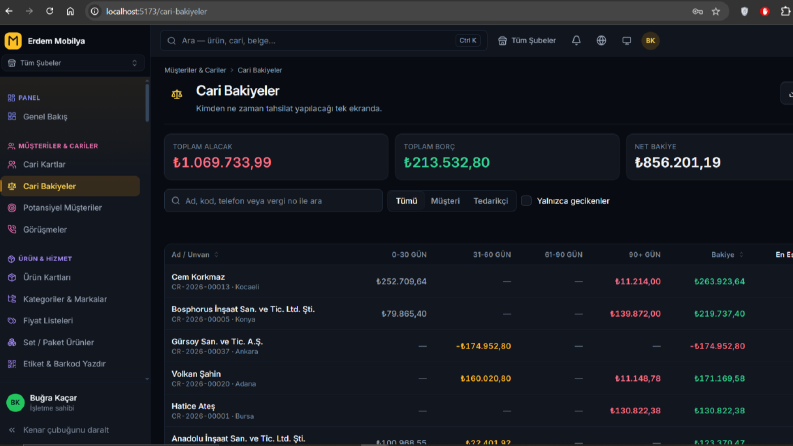Screen dimensions: 793x446
Task: Click the globe language icon
Action: click(601, 40)
